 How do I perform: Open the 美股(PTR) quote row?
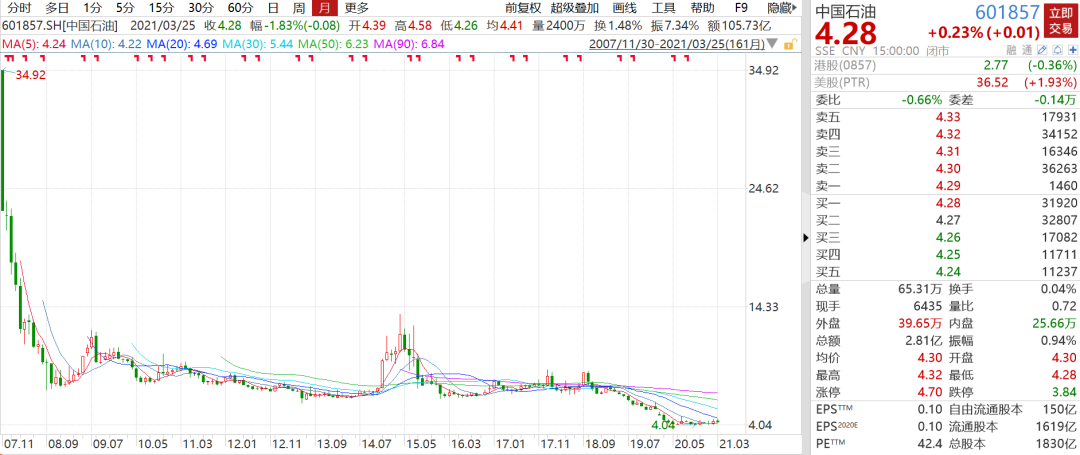tap(946, 82)
